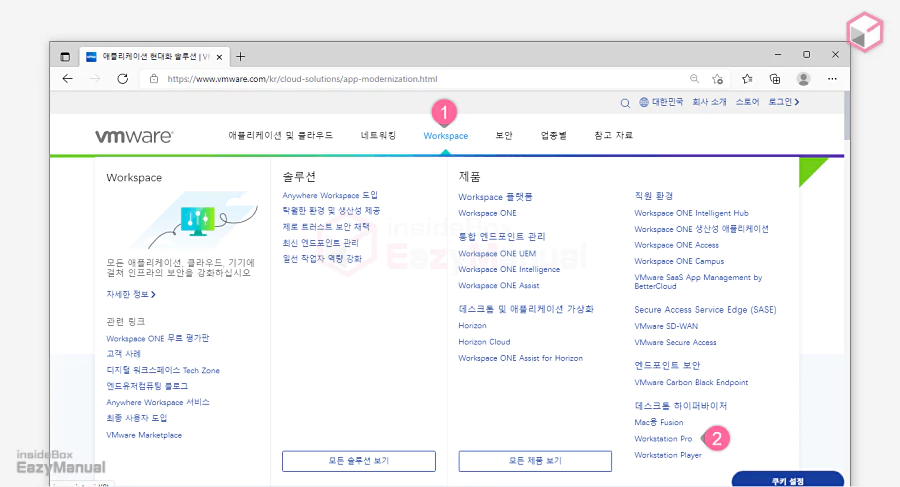Open VMware SaaS App Management by BetterCloud
This screenshot has height=487, width=900.
point(698,281)
